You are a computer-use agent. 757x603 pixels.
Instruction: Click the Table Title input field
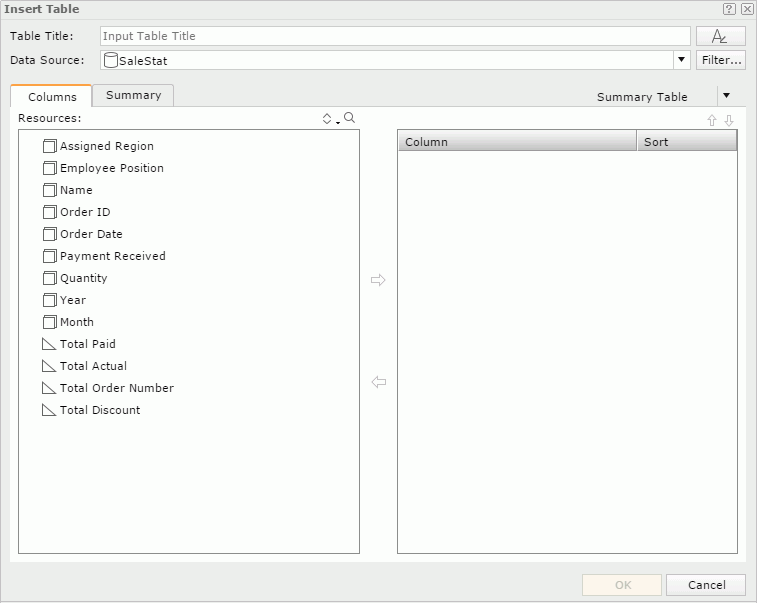395,36
